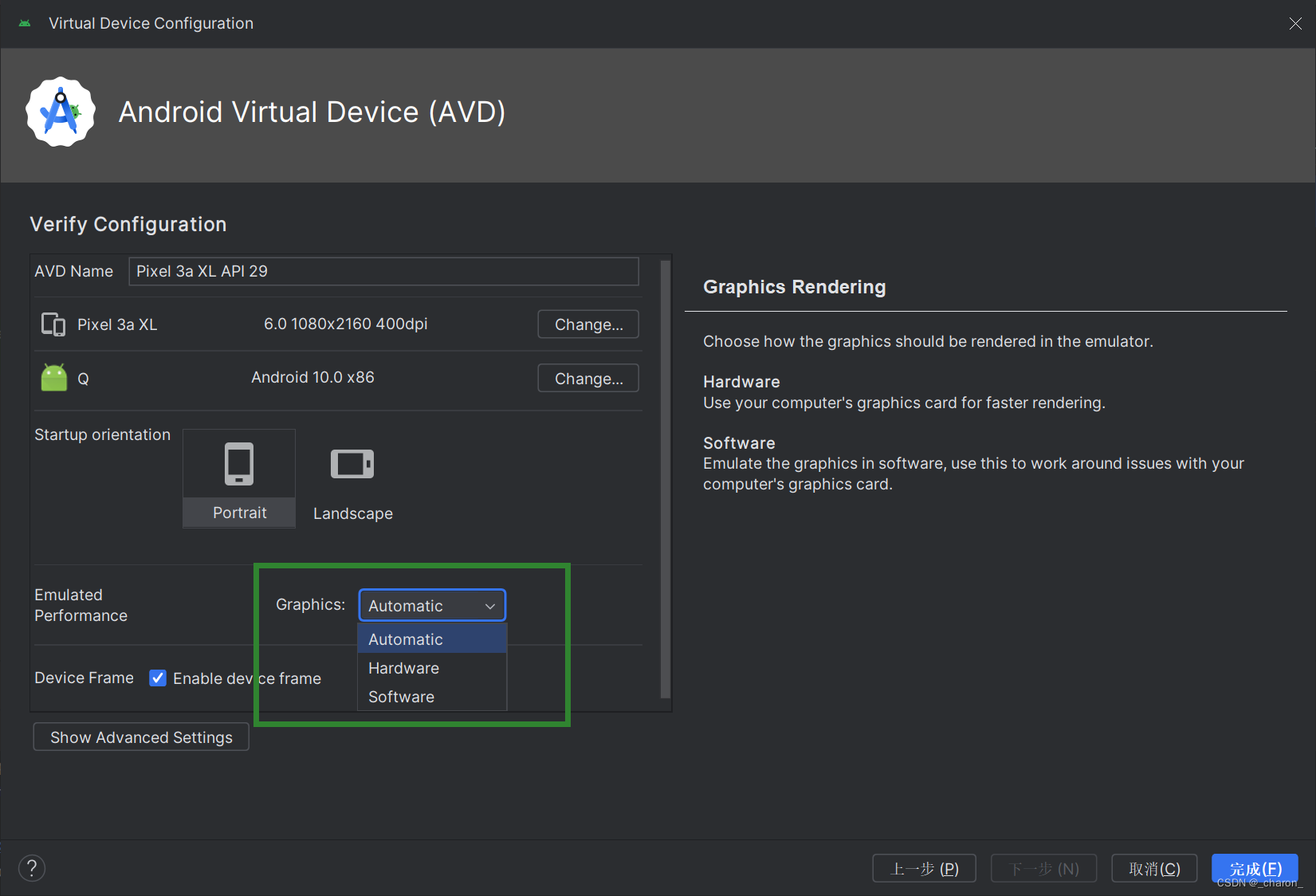1316x896 pixels.
Task: Choose Automatic from the Graphics list
Action: pyautogui.click(x=432, y=639)
